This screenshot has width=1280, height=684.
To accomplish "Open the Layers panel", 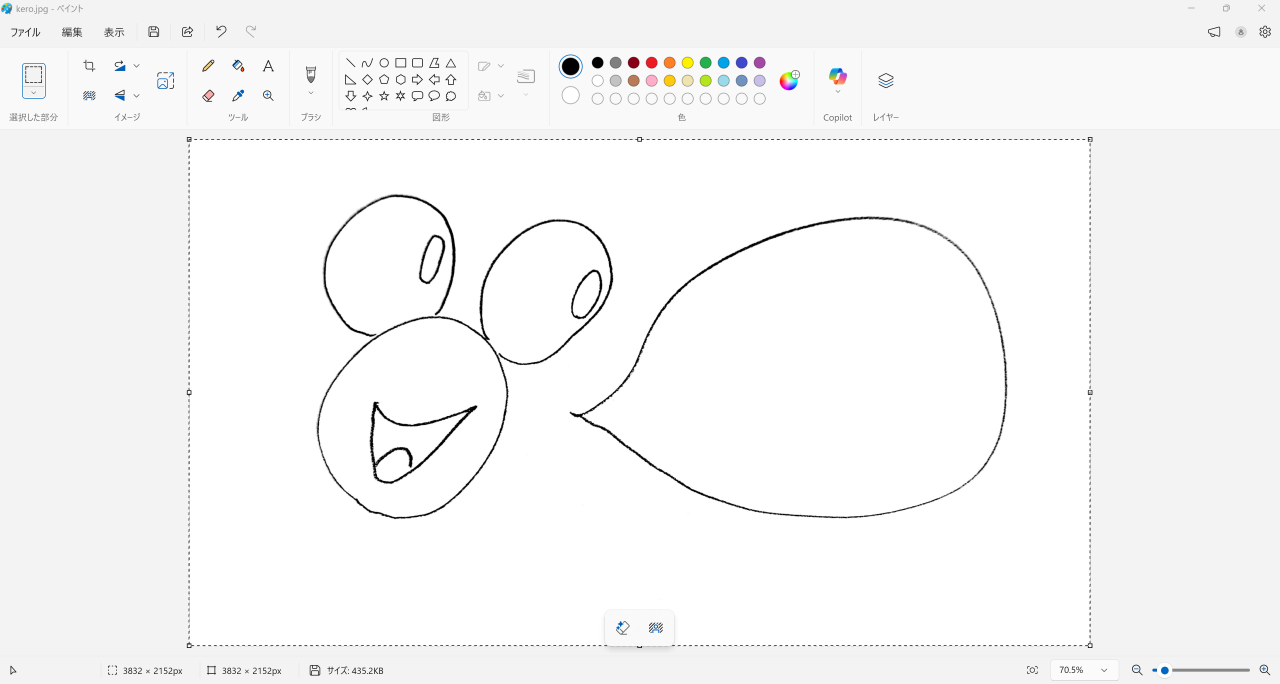I will [x=885, y=80].
